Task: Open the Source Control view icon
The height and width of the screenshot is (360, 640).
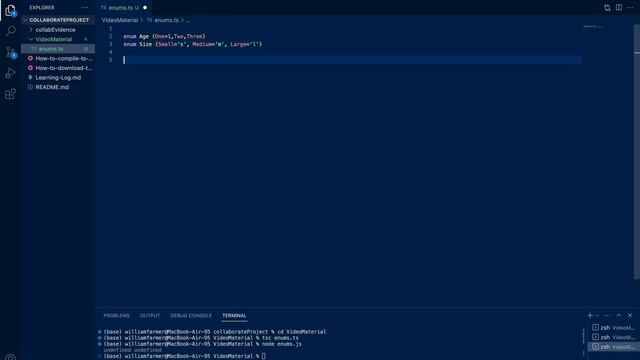Action: [x=11, y=53]
